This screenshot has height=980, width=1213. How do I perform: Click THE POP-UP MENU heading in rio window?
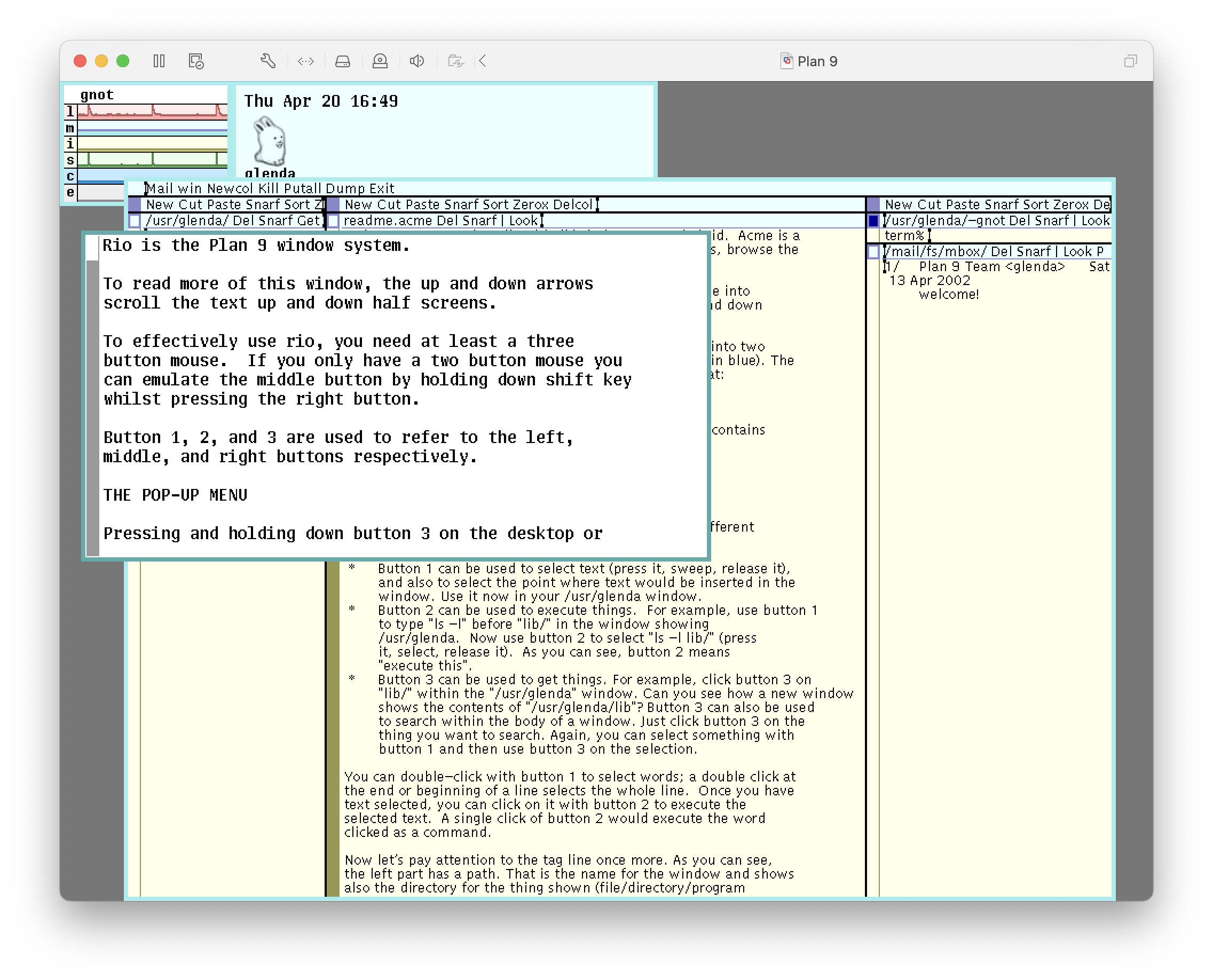pyautogui.click(x=175, y=495)
